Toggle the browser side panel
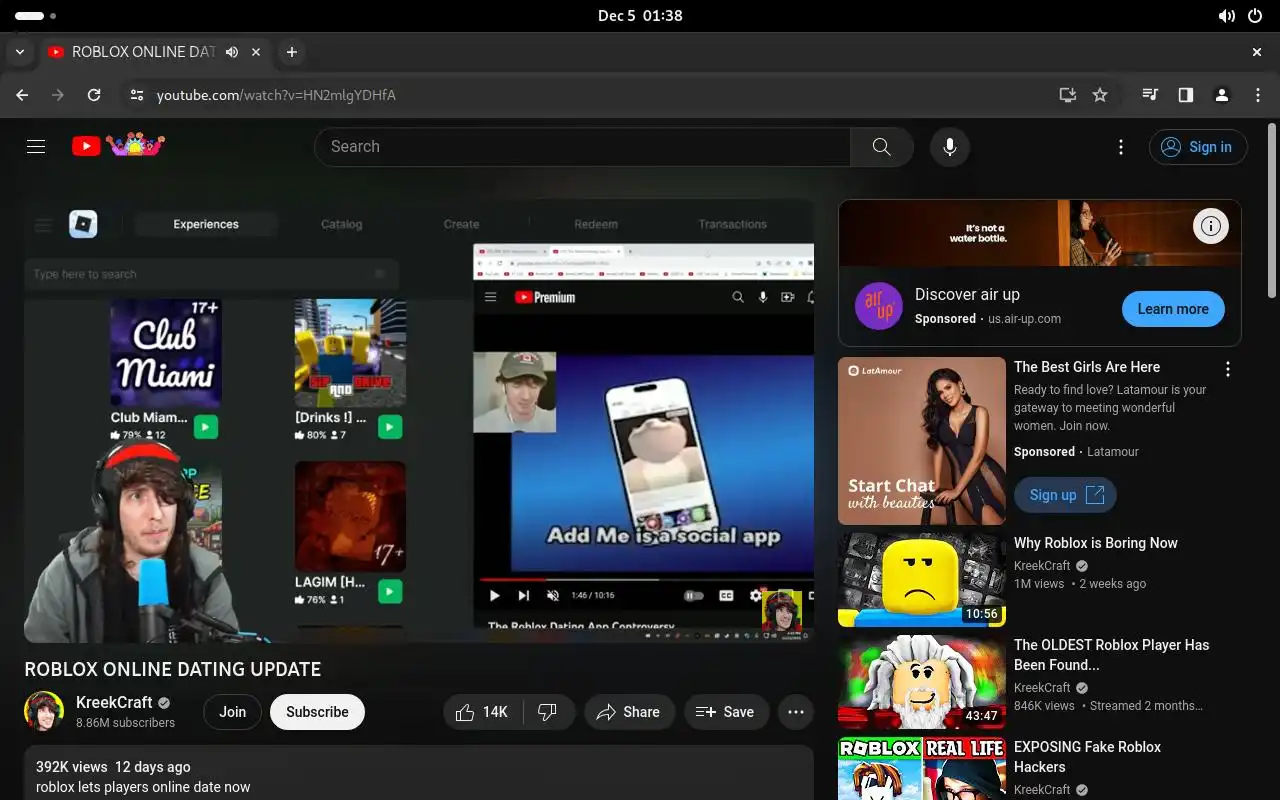The width and height of the screenshot is (1280, 800). (1185, 95)
